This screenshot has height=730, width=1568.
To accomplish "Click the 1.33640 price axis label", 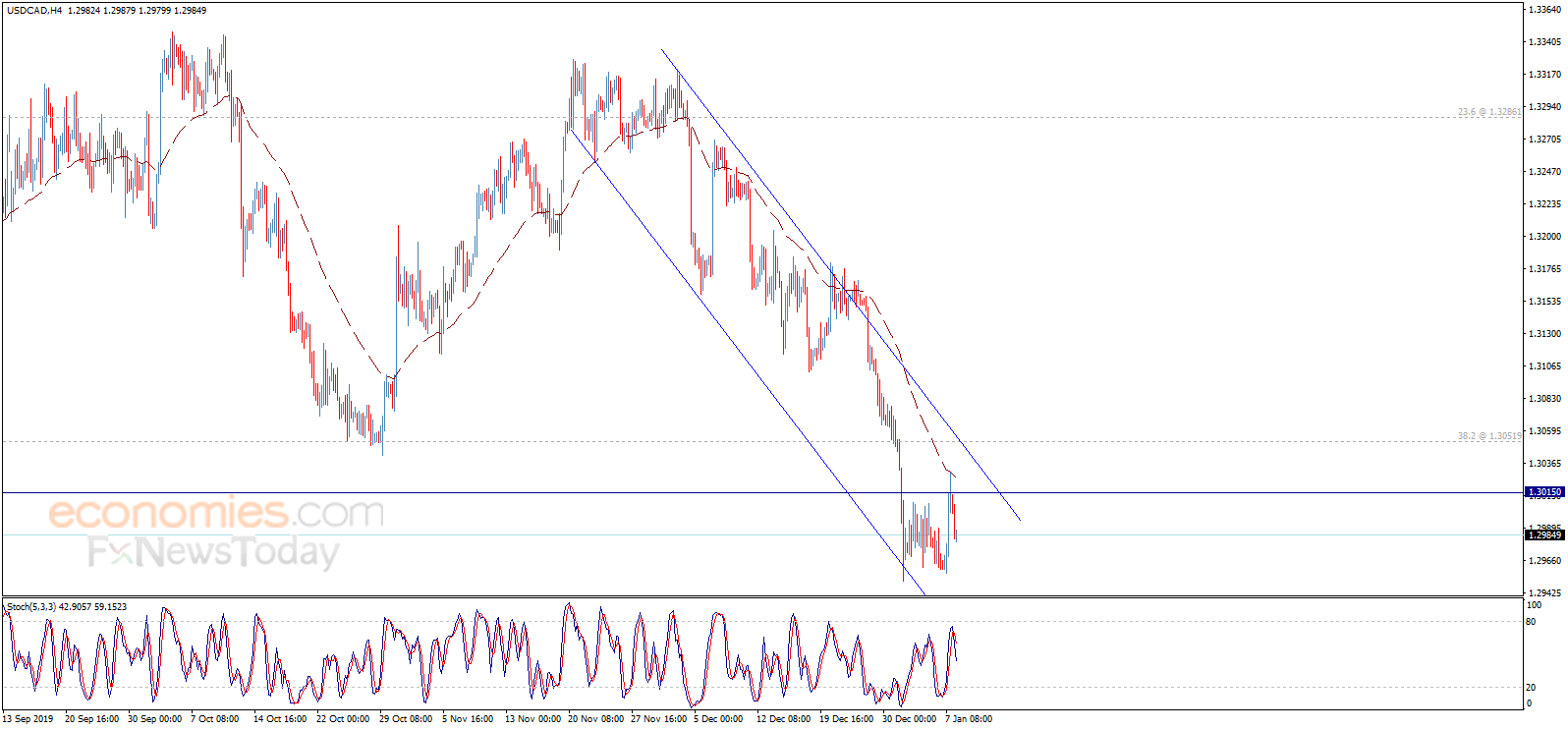I will [1545, 10].
